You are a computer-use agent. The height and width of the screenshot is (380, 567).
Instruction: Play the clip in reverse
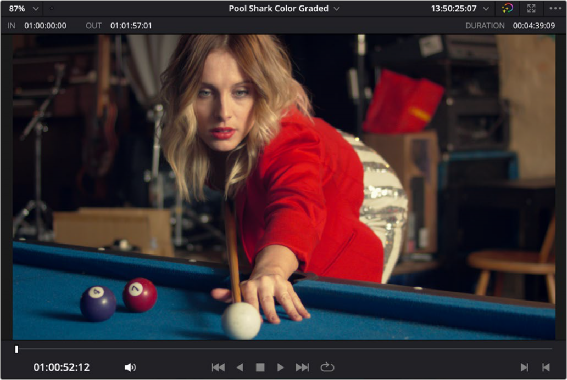point(240,367)
